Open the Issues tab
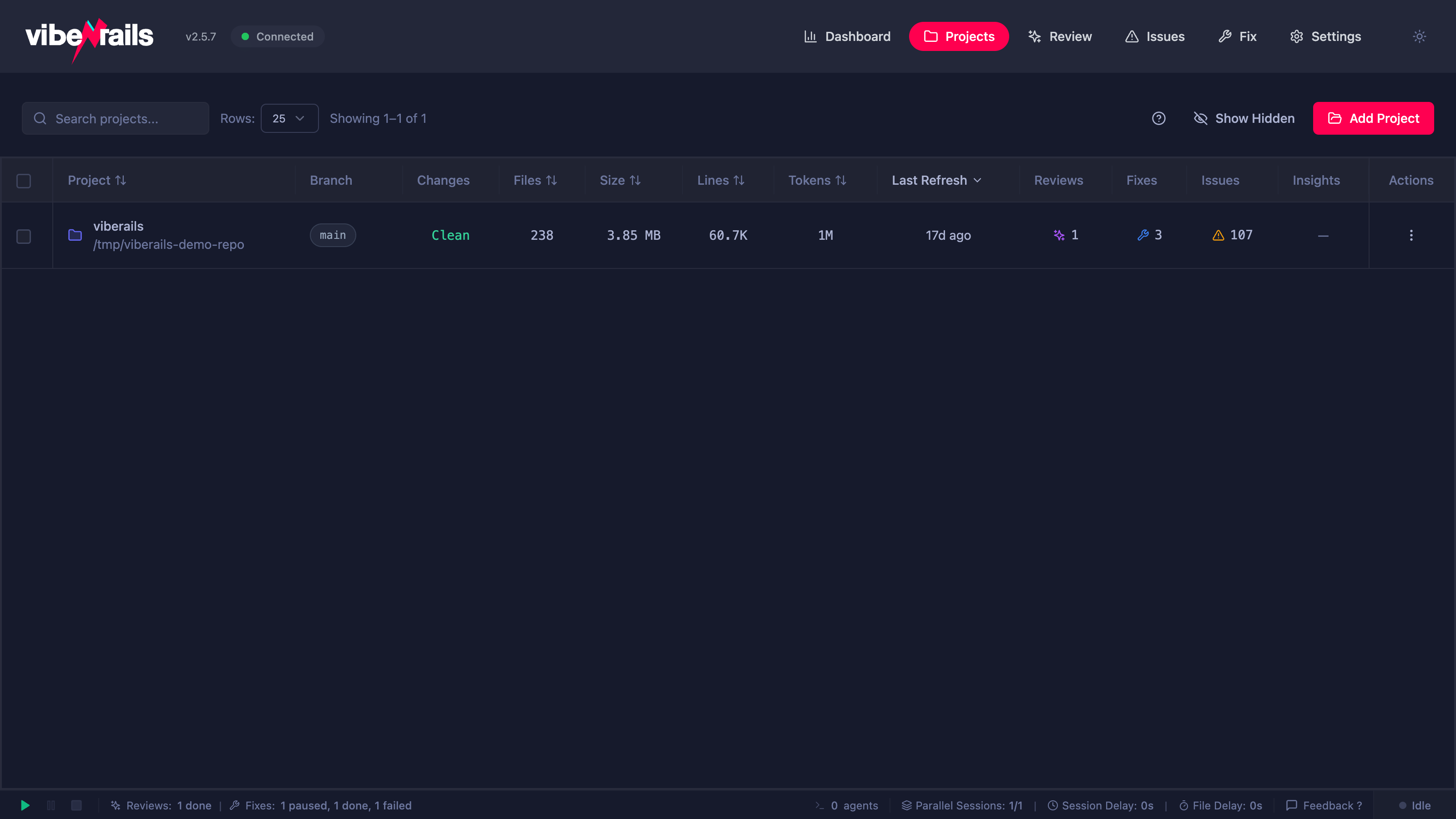This screenshot has height=819, width=1456. click(1155, 36)
